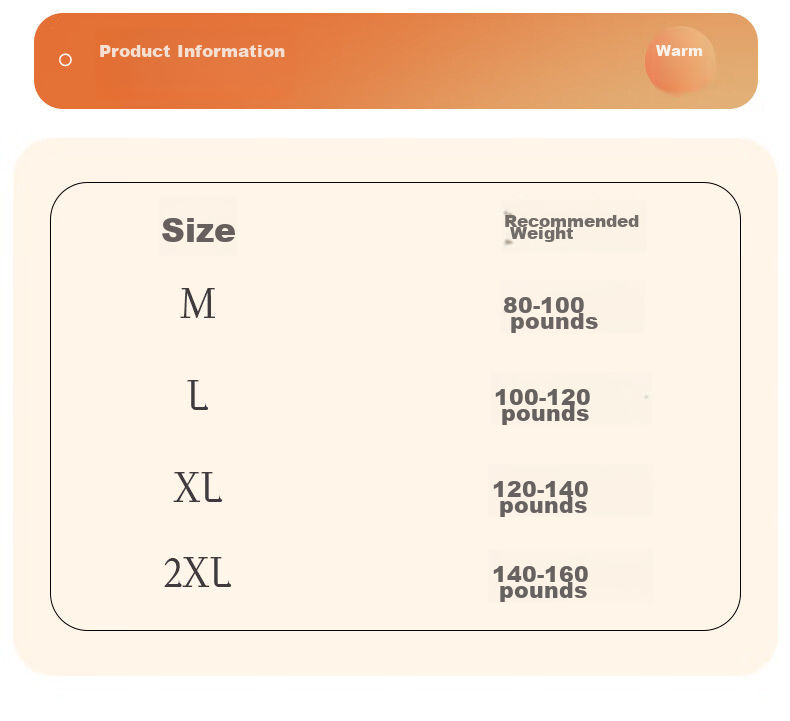Click the 120-140 pounds weight text
Screen dimensions: 790x721
pos(541,497)
